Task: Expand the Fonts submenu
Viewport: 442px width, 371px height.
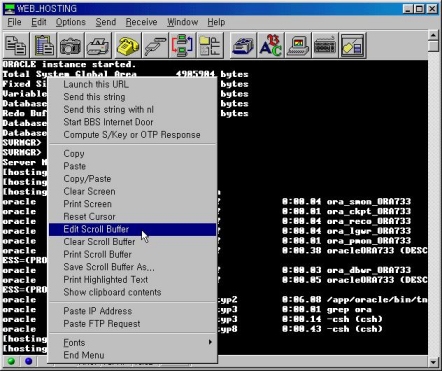Action: (132, 343)
